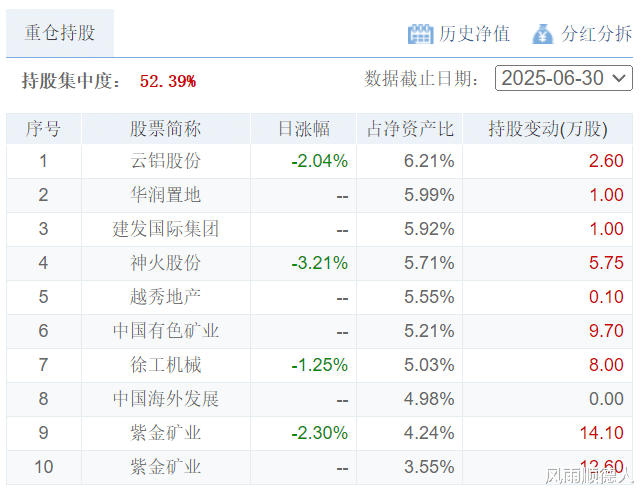Image resolution: width=644 pixels, height=497 pixels.
Task: Open stock 中国有色矿业
Action: point(166,331)
